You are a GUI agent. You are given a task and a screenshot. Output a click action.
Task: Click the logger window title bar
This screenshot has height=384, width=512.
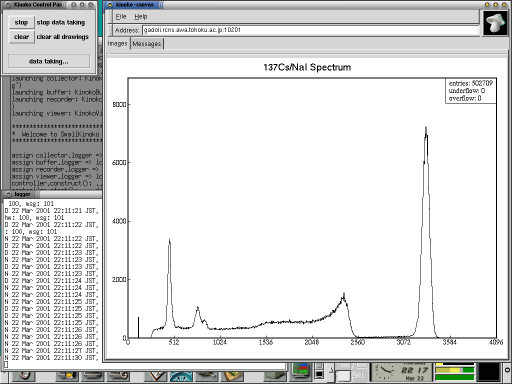pyautogui.click(x=53, y=194)
